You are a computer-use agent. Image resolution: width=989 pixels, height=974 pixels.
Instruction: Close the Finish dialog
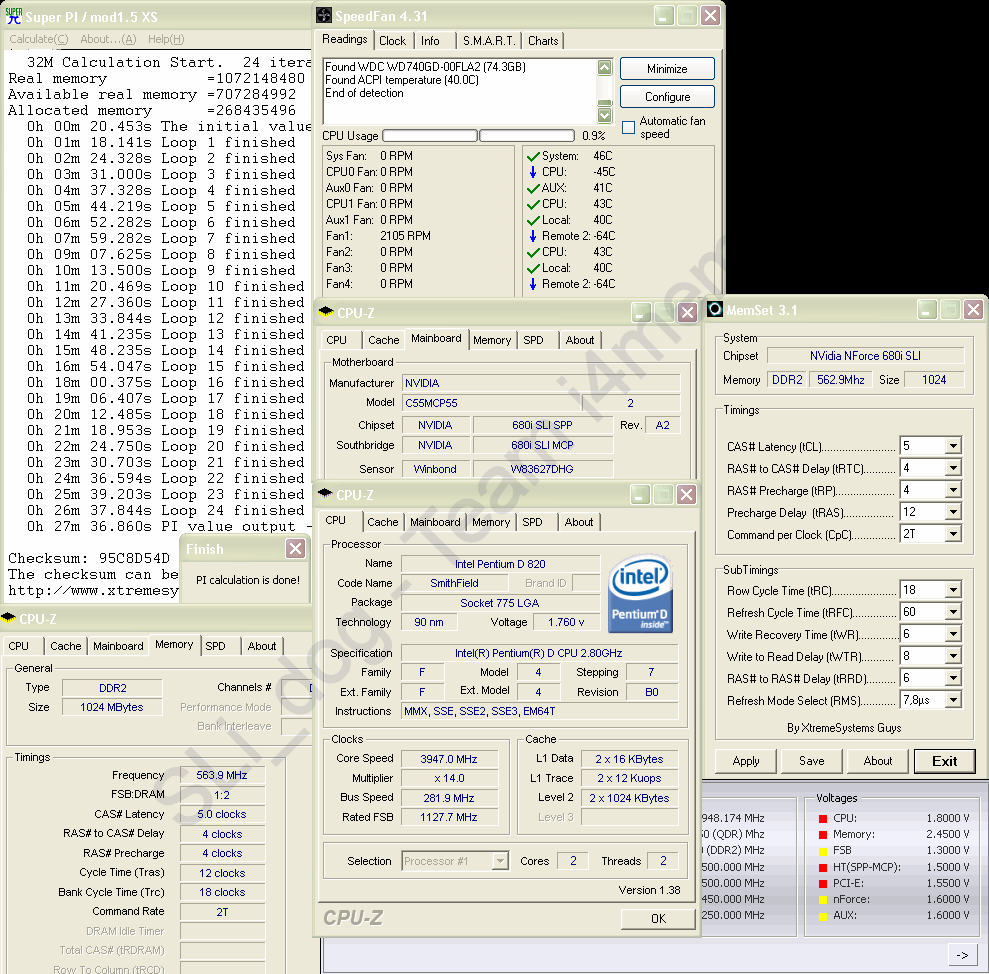coord(295,548)
